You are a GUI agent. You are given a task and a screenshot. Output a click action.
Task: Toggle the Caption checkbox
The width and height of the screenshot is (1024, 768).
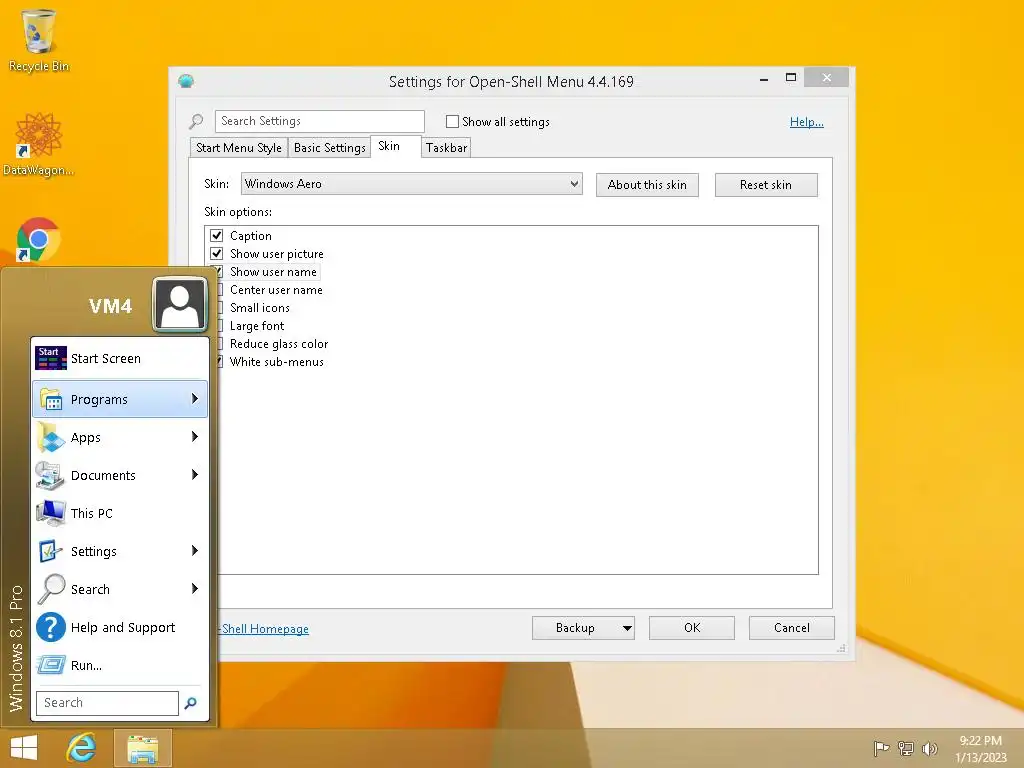pyautogui.click(x=217, y=235)
